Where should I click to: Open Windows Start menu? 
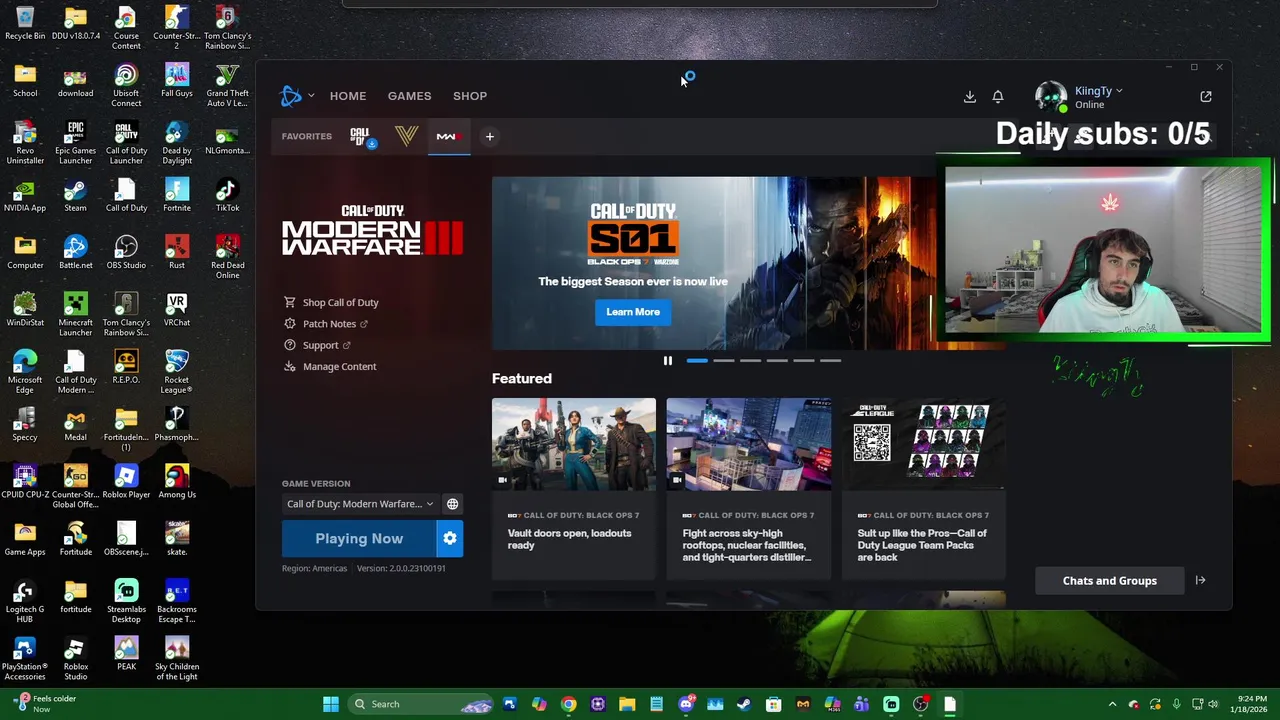[x=331, y=704]
